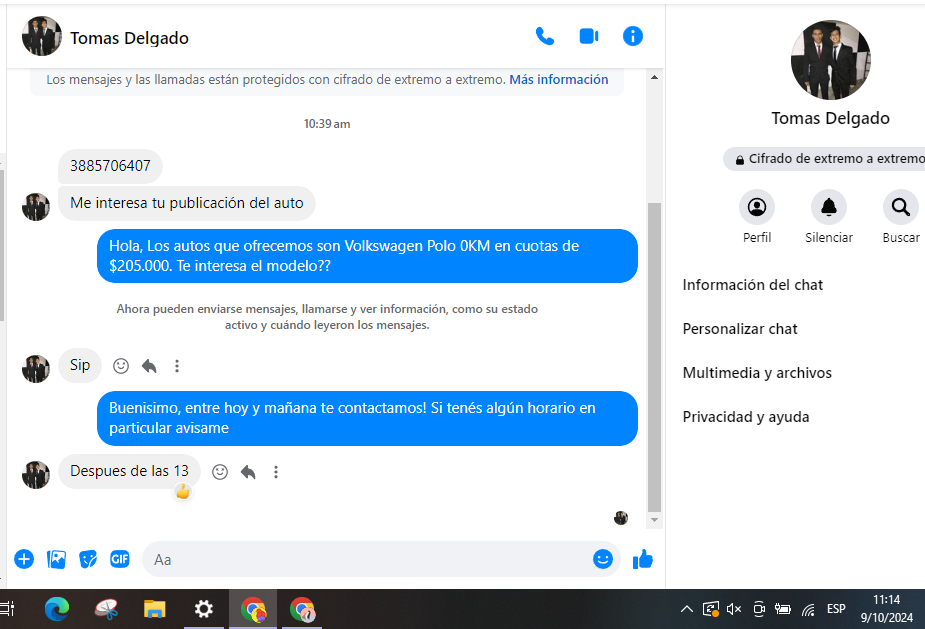Click the network status tray icon with warning

pos(710,609)
